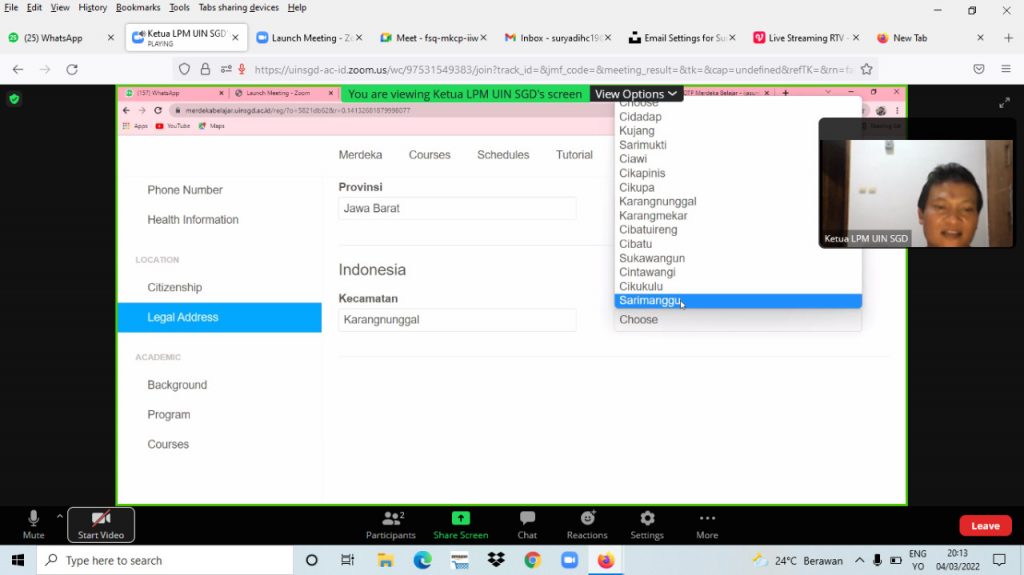Viewport: 1024px width, 575px height.
Task: Click the Windows taskbar search box
Action: click(165, 561)
